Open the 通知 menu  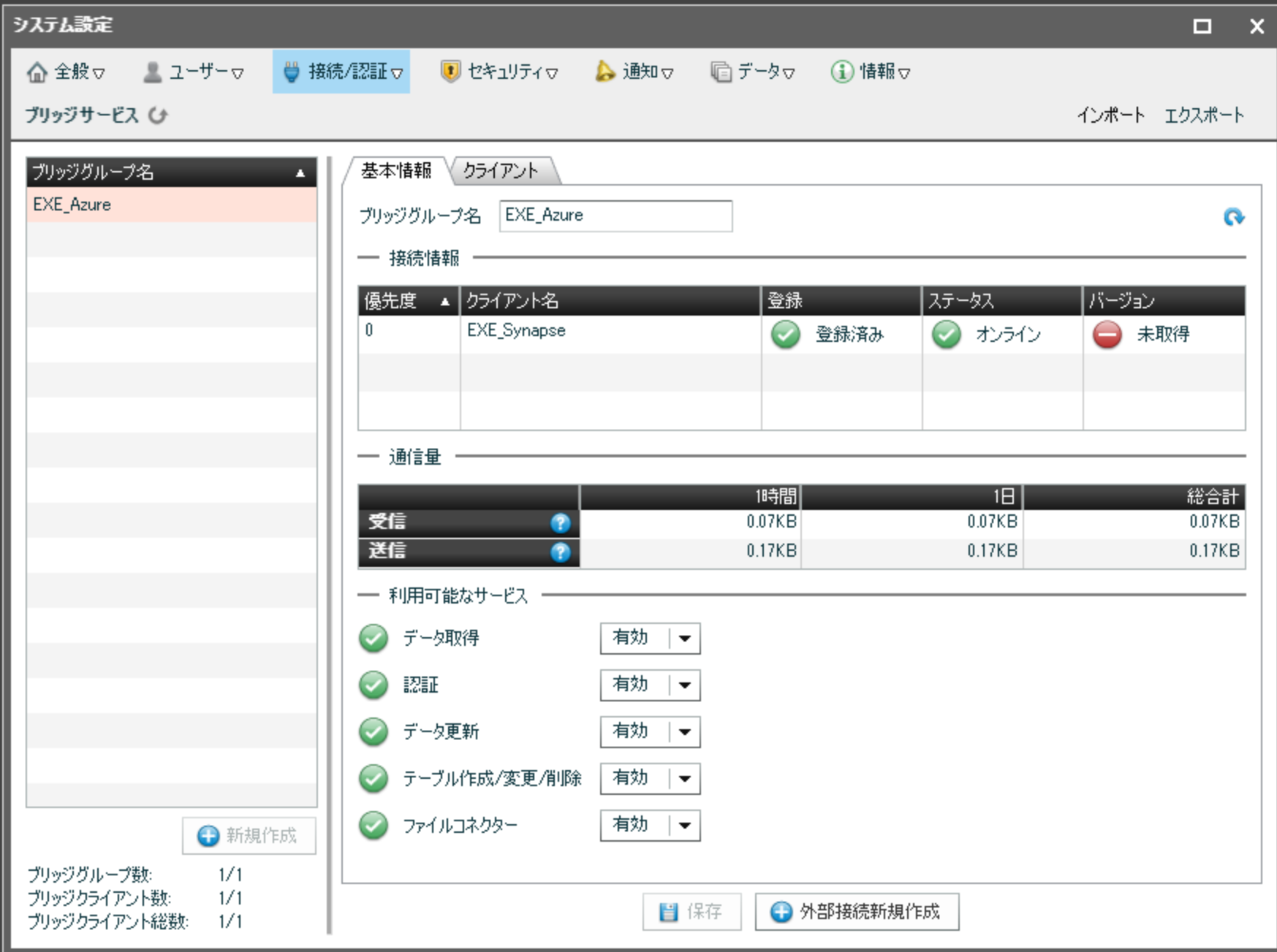(634, 72)
